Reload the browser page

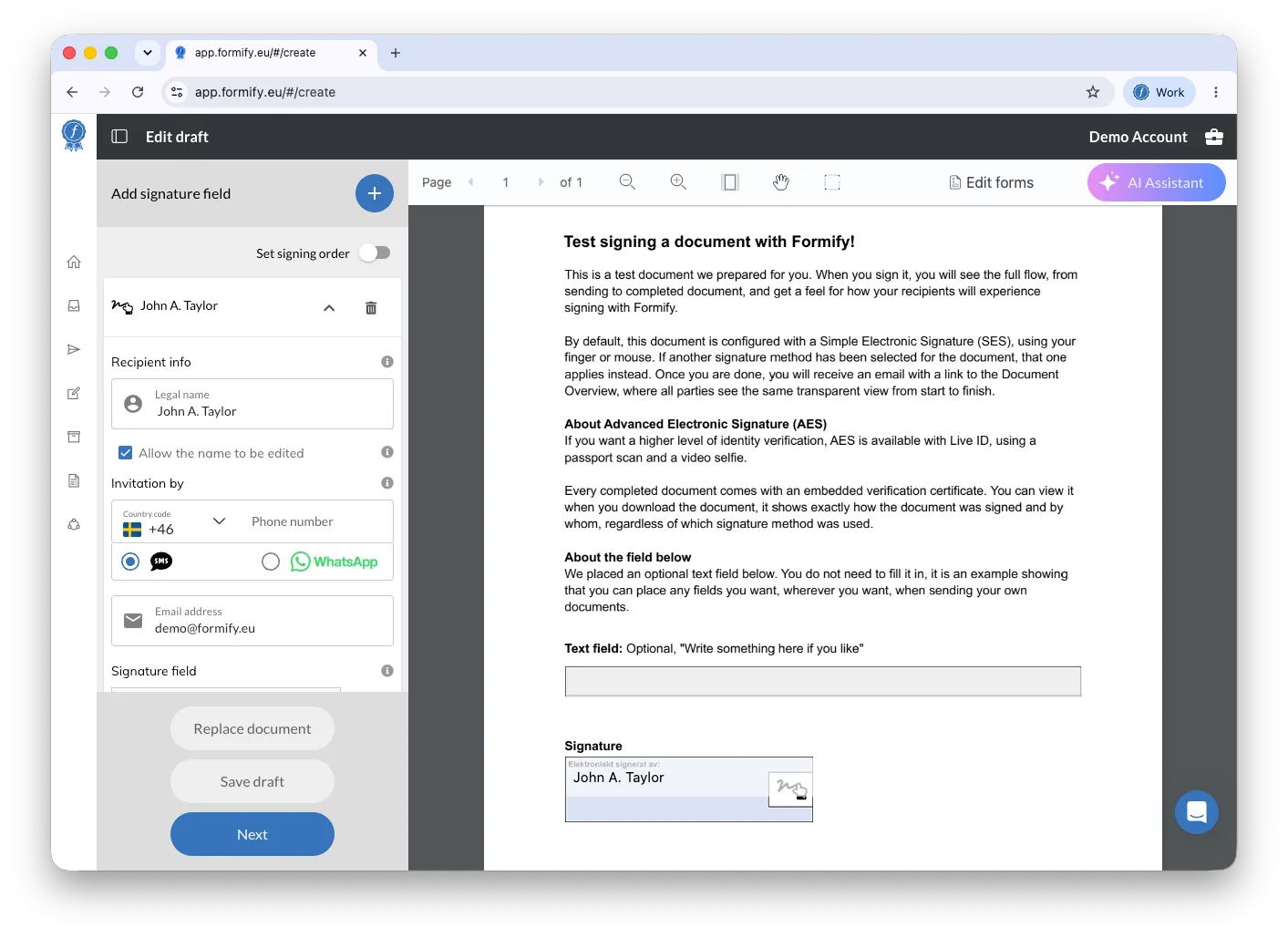click(x=138, y=92)
